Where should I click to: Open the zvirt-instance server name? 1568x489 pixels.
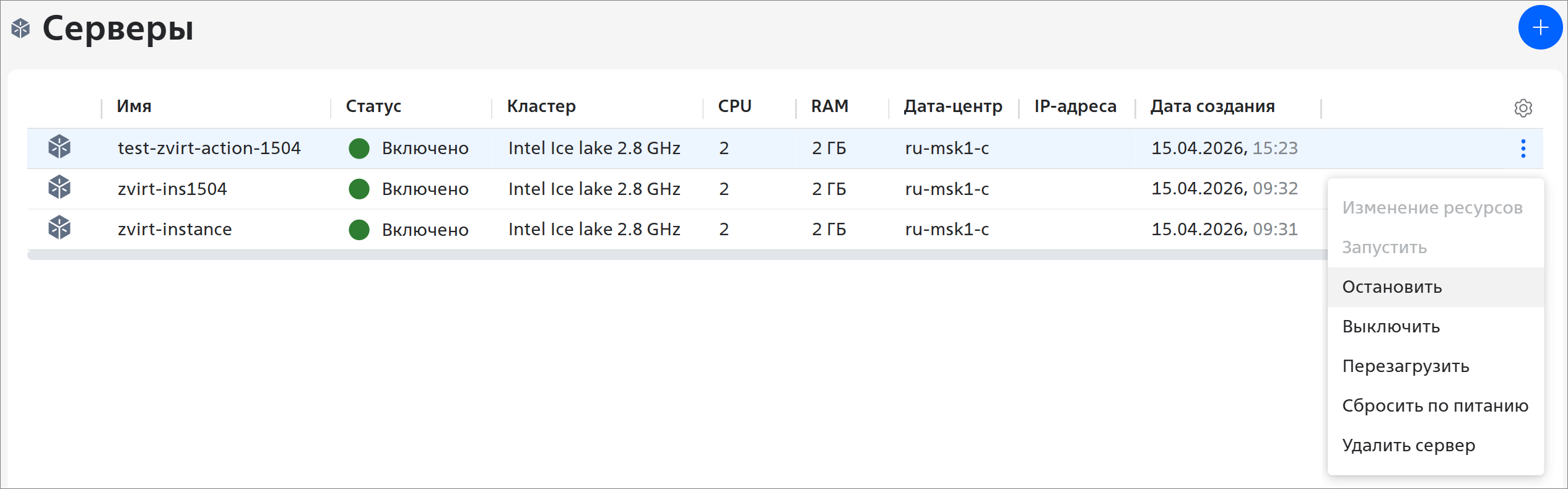point(175,230)
